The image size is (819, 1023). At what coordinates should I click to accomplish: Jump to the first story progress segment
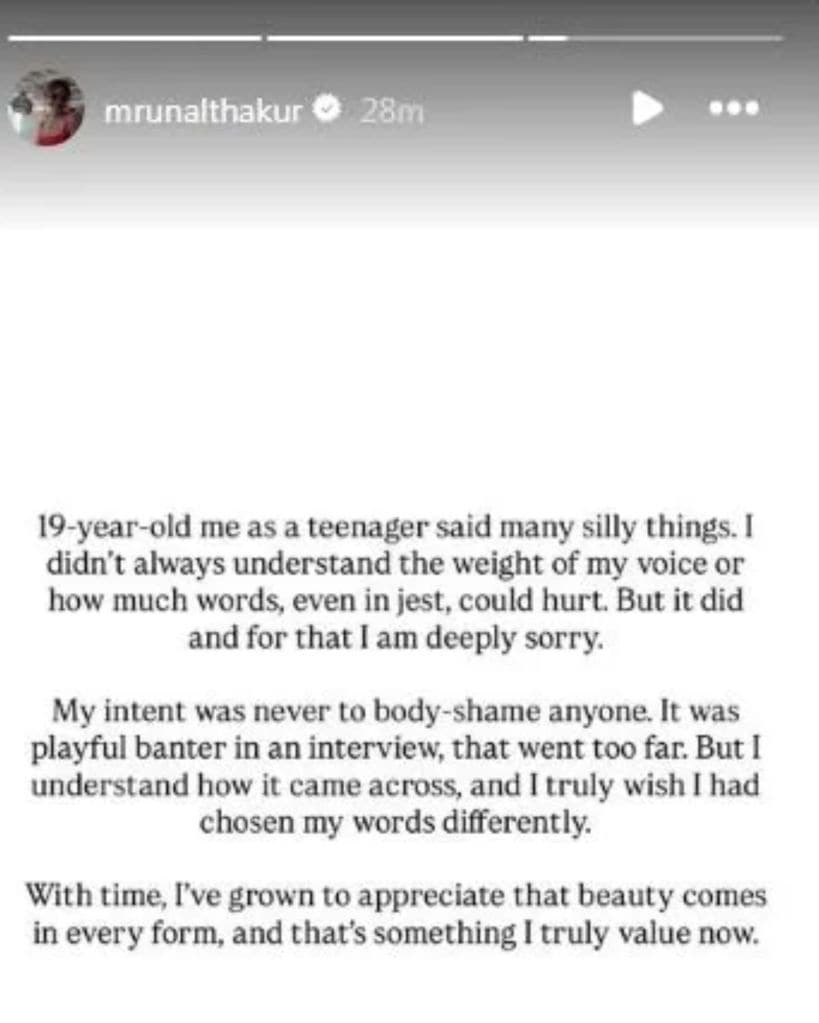134,38
